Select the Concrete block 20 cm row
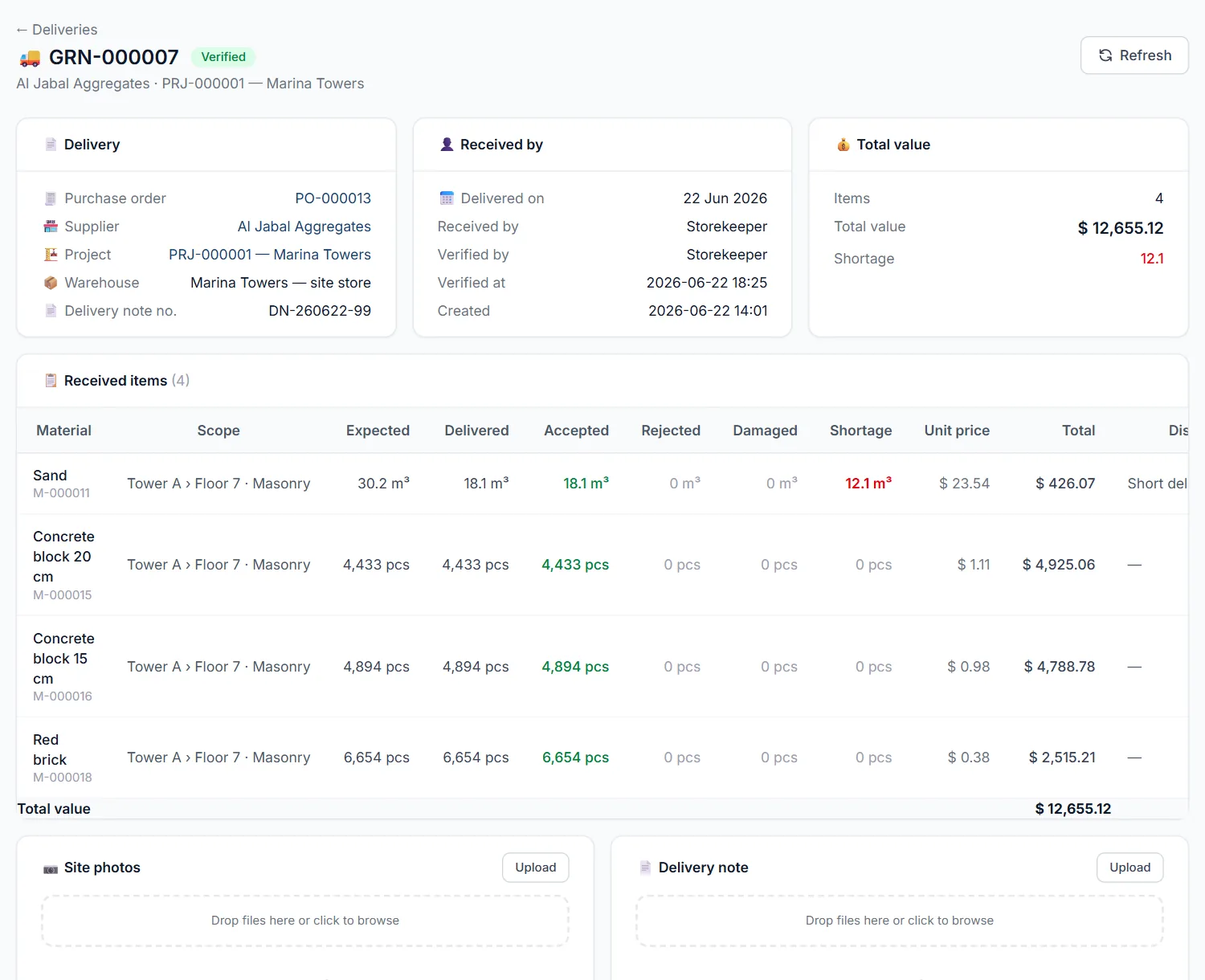The image size is (1205, 980). coord(602,565)
